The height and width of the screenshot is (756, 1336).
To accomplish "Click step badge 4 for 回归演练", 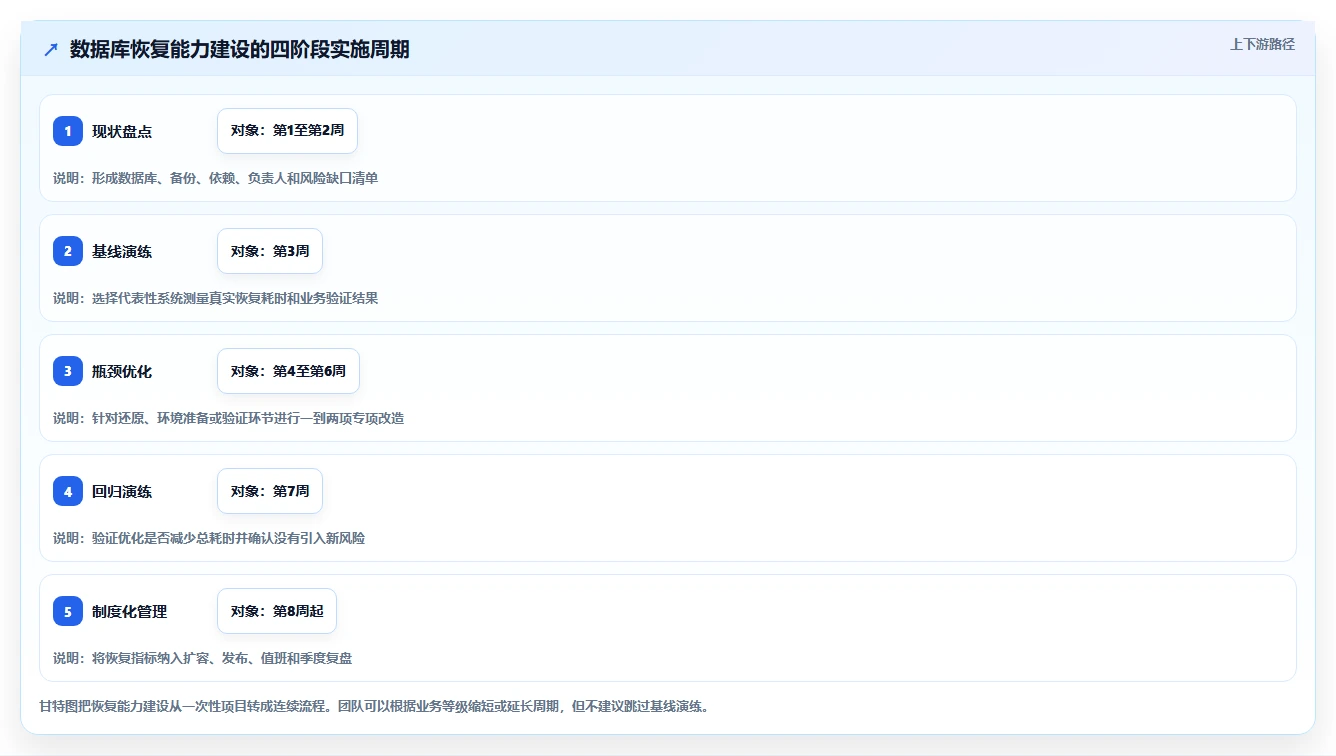I will pyautogui.click(x=68, y=491).
